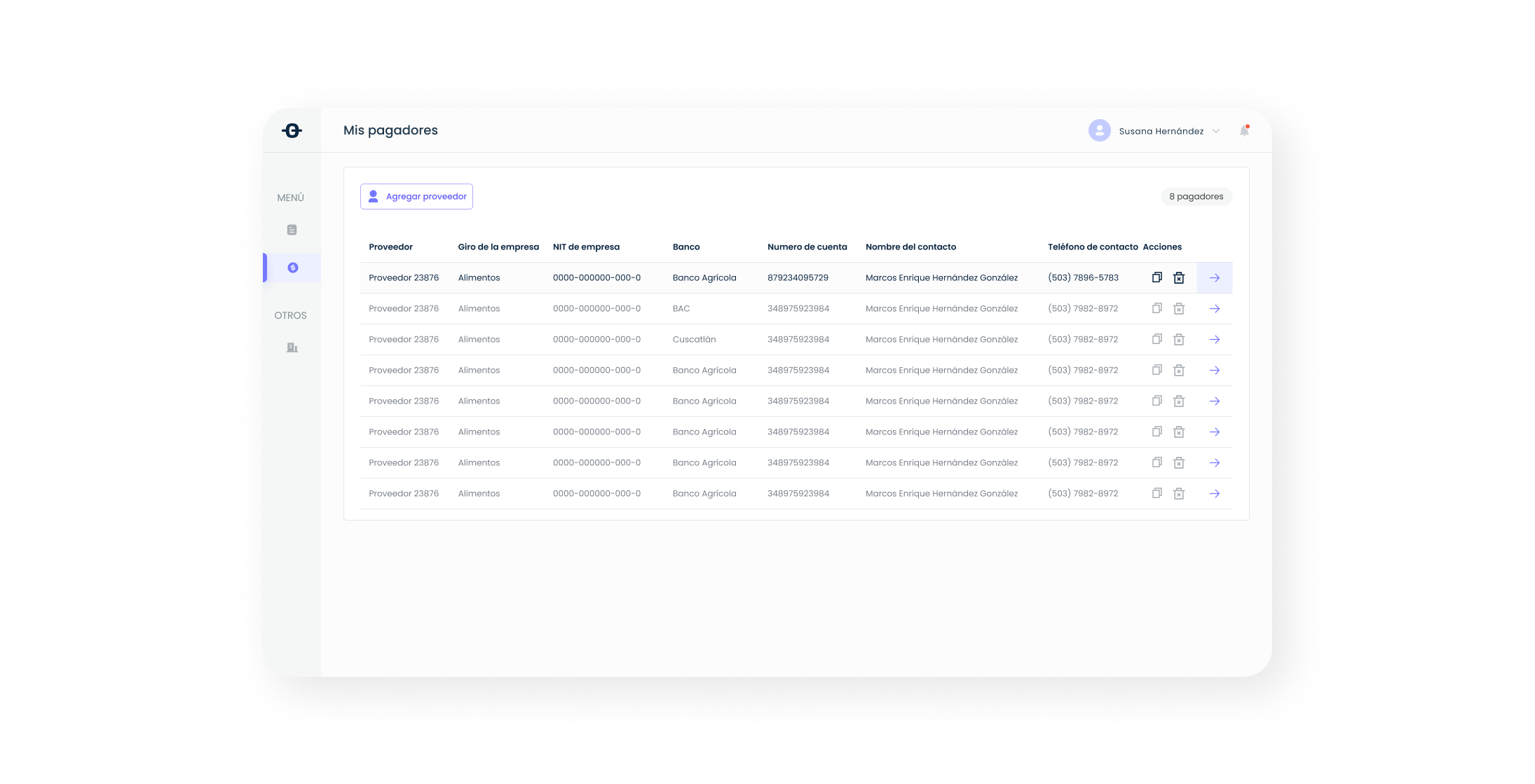Click the Banco column header

686,247
